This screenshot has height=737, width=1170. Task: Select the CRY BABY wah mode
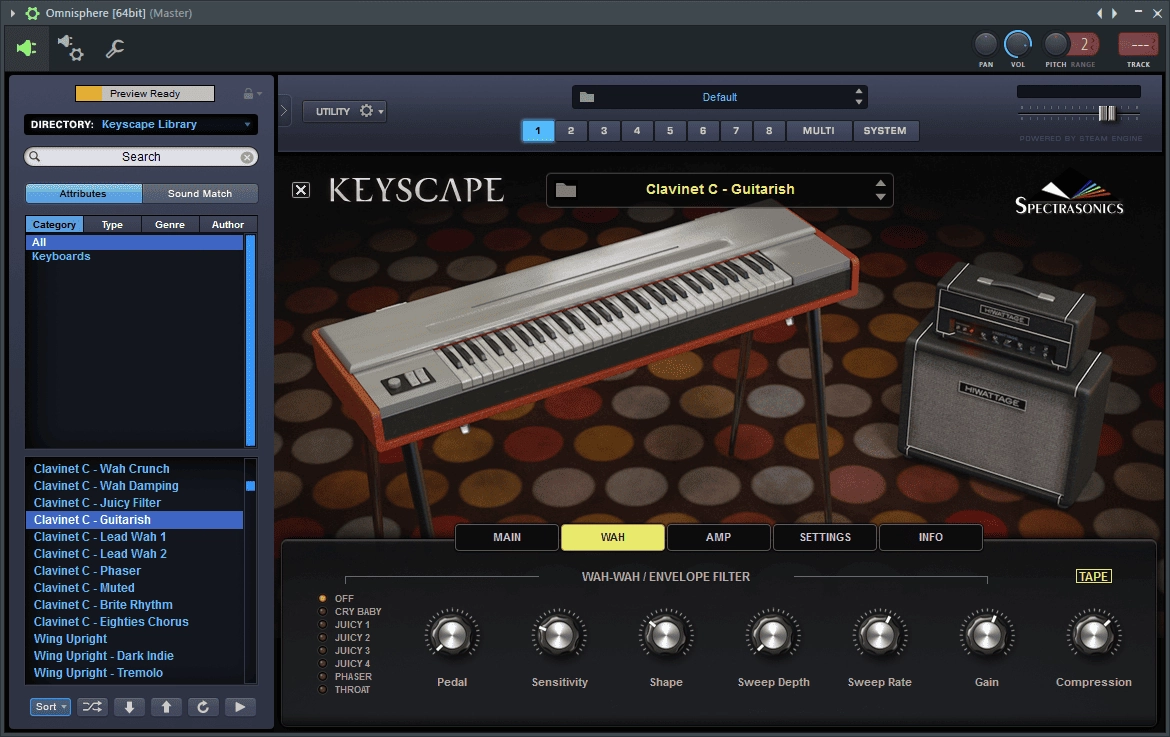pos(350,612)
